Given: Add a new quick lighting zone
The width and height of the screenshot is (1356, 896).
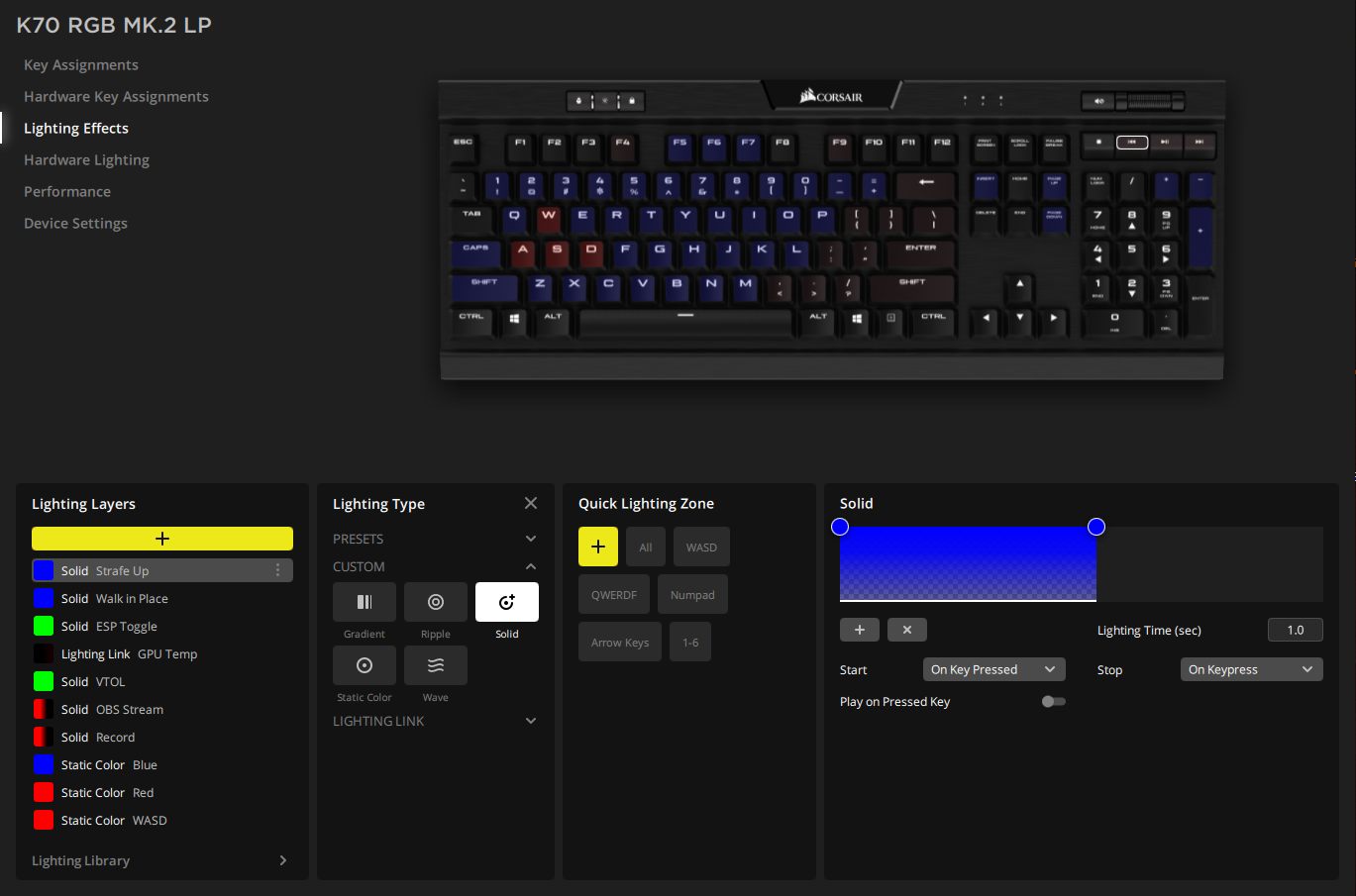Looking at the screenshot, I should pos(598,547).
